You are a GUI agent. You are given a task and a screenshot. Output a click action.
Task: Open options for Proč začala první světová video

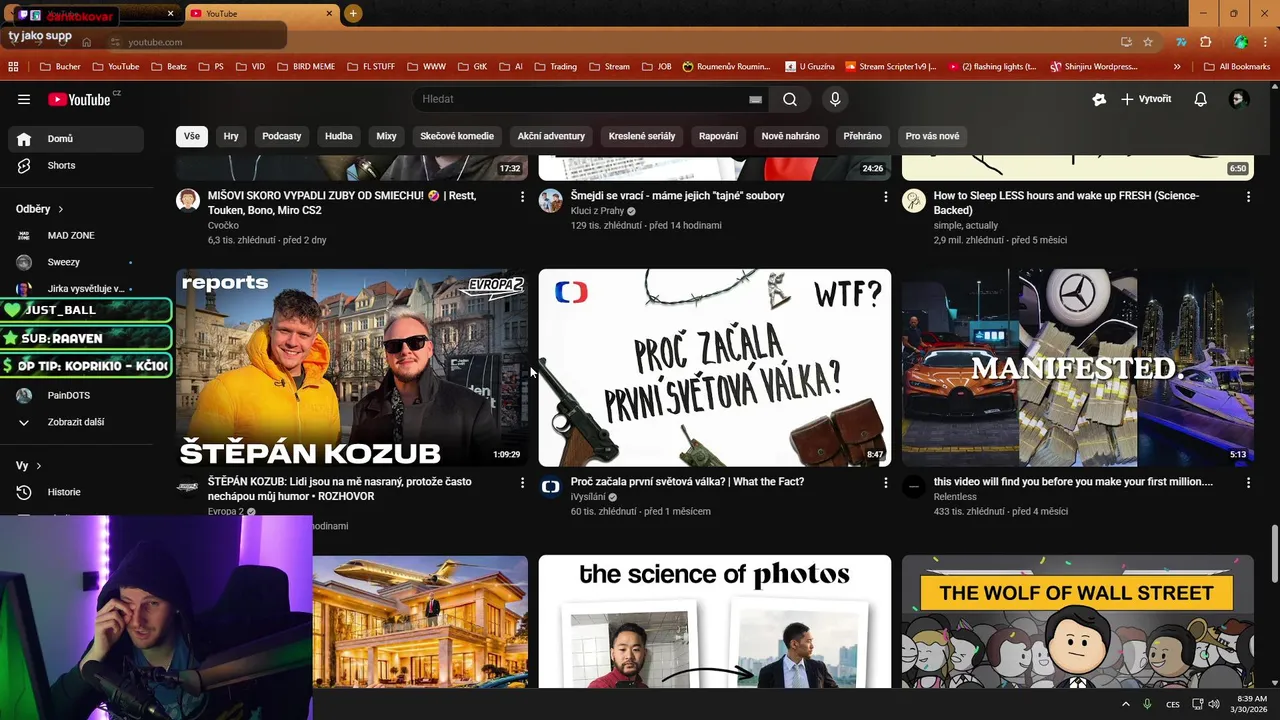click(885, 483)
